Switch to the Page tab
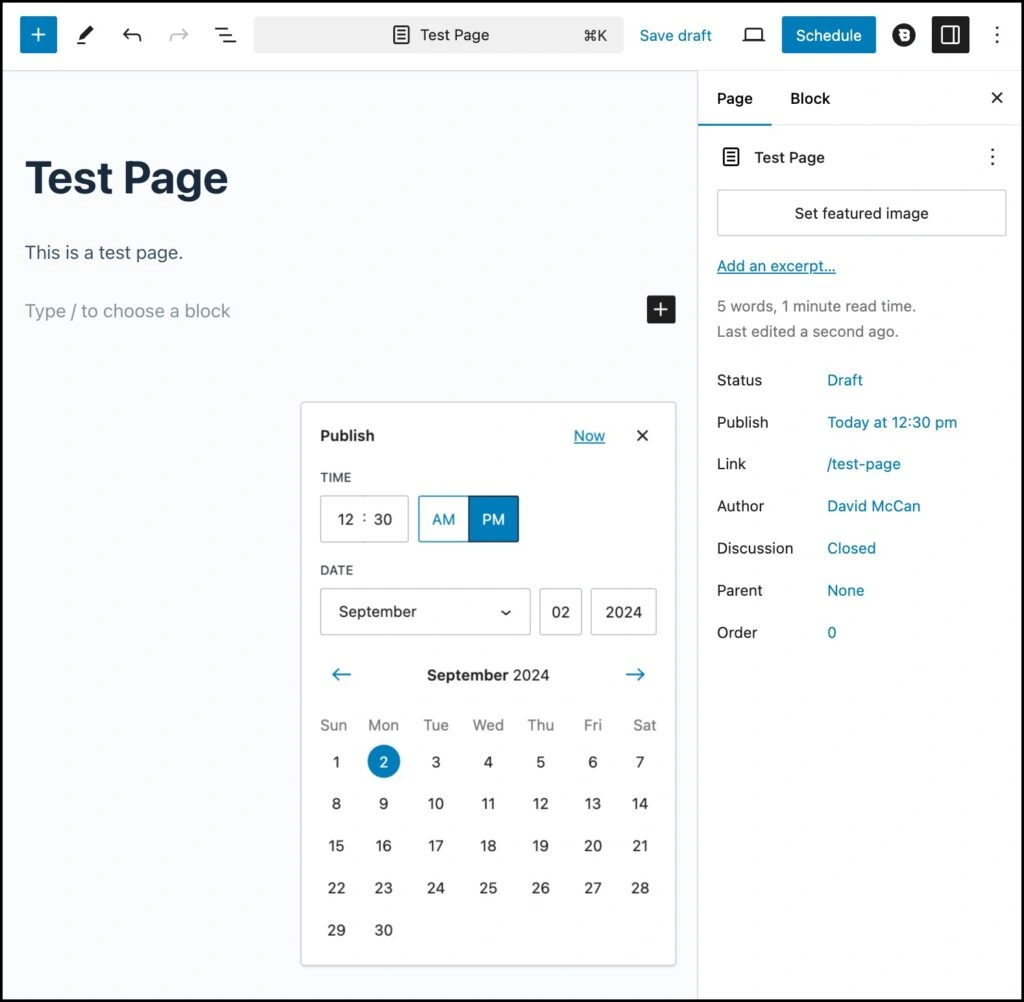 tap(734, 98)
